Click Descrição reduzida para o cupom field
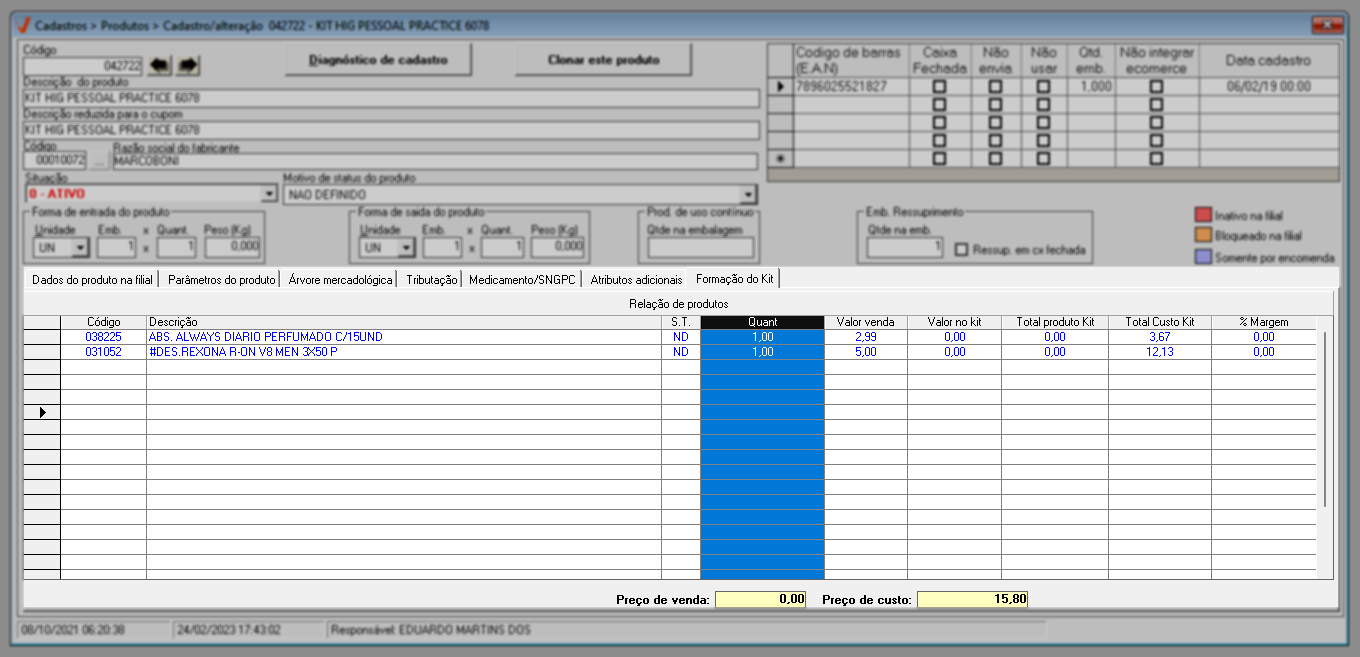This screenshot has height=657, width=1360. pos(391,130)
